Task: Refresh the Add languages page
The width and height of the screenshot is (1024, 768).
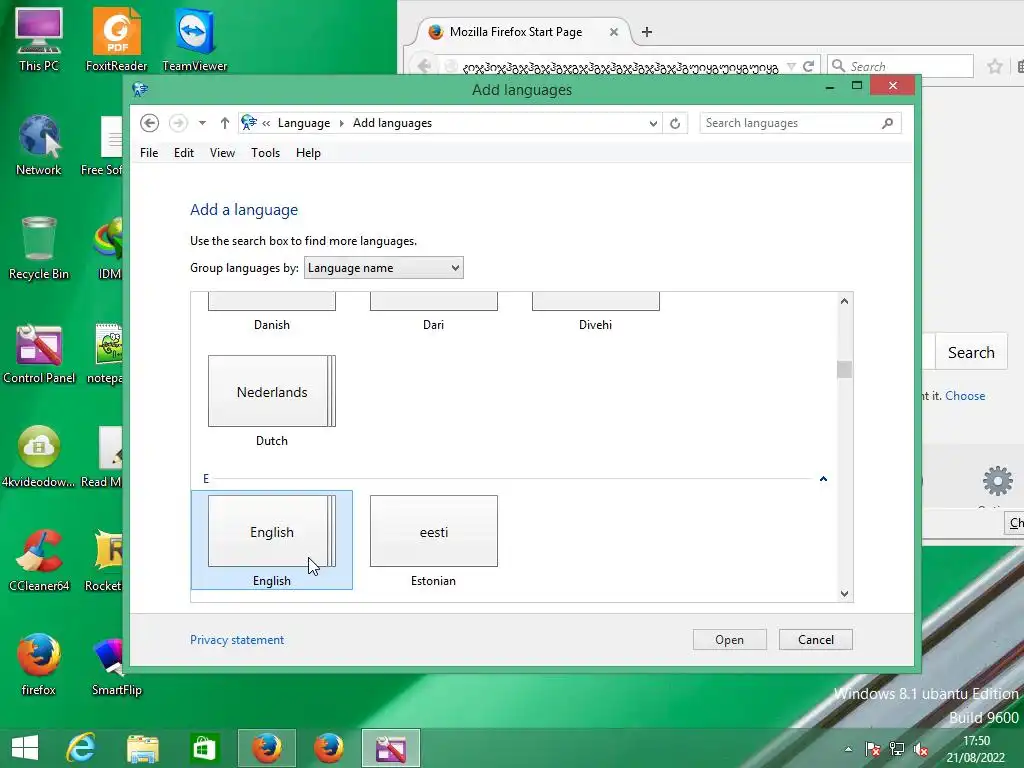Action: click(675, 123)
